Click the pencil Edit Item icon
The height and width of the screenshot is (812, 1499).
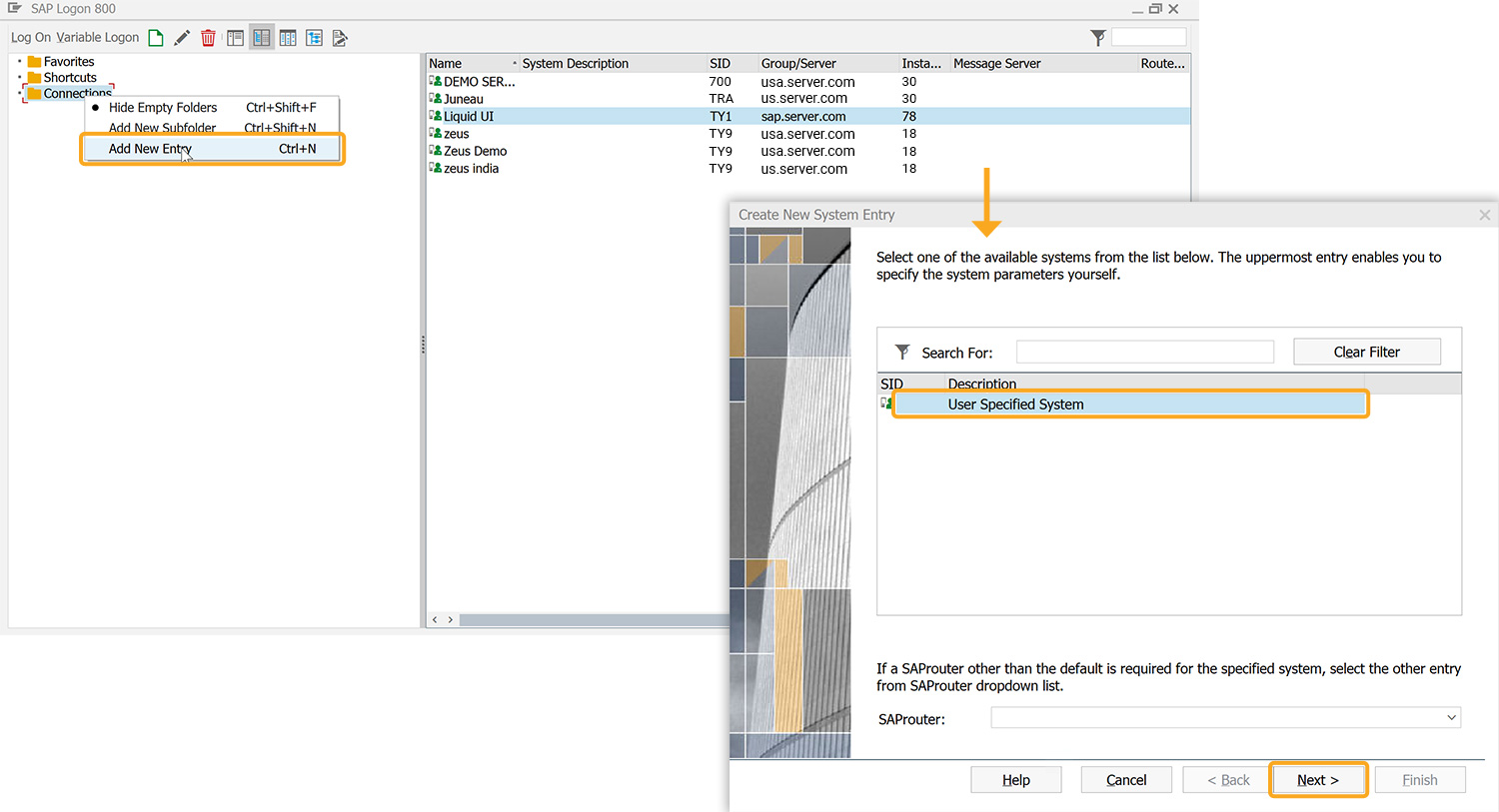coord(182,38)
